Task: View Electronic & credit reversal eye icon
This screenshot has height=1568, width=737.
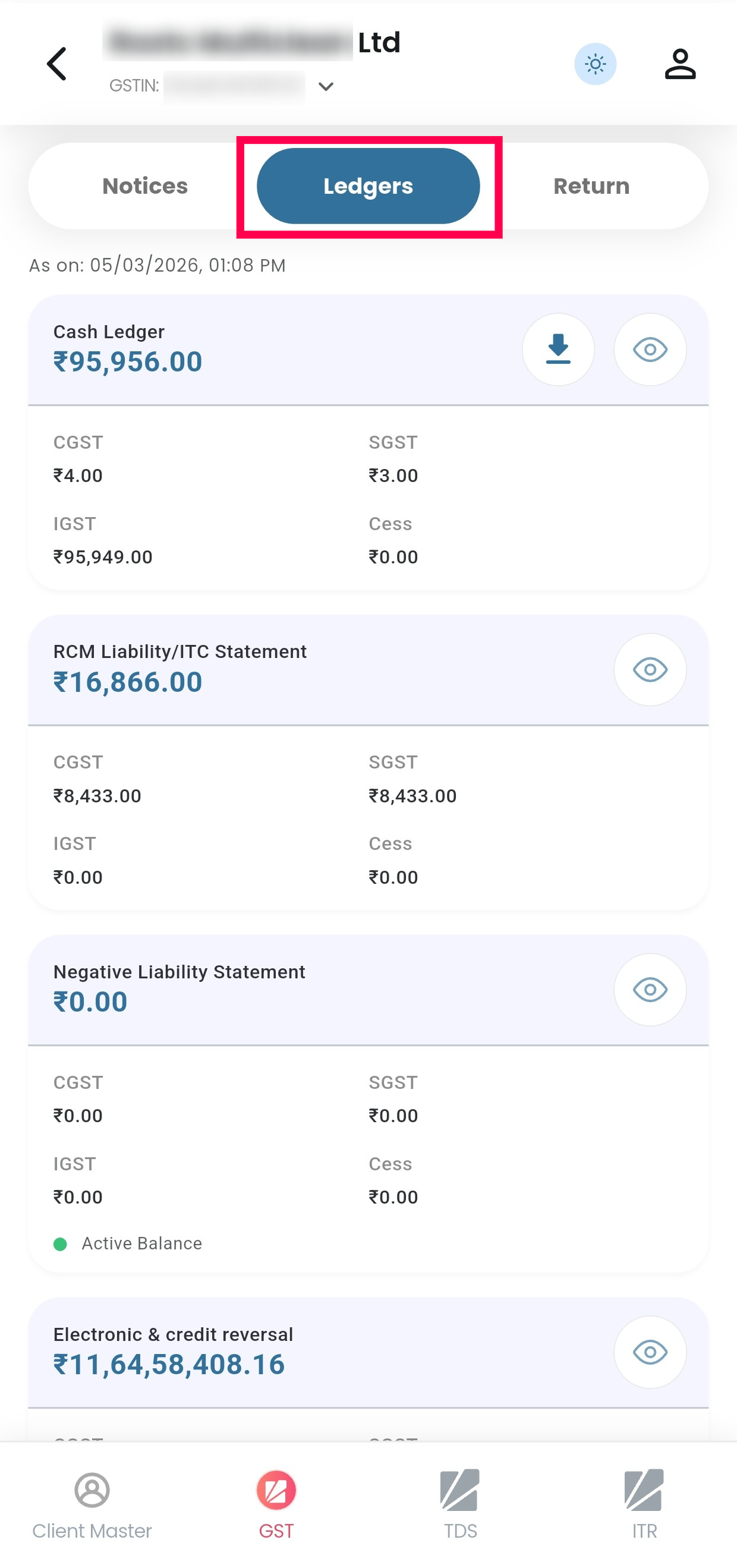Action: click(x=650, y=1352)
